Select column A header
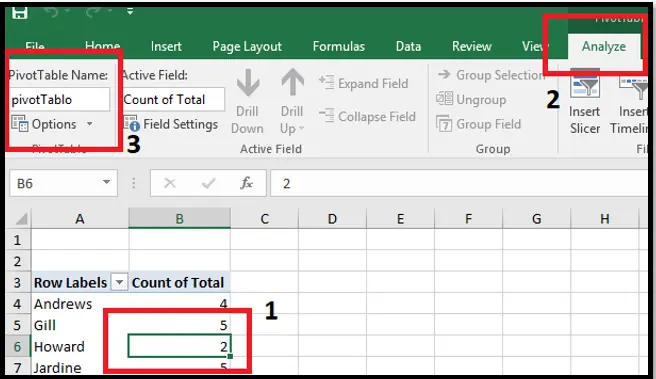Viewport: 656px width, 379px height. click(x=80, y=218)
